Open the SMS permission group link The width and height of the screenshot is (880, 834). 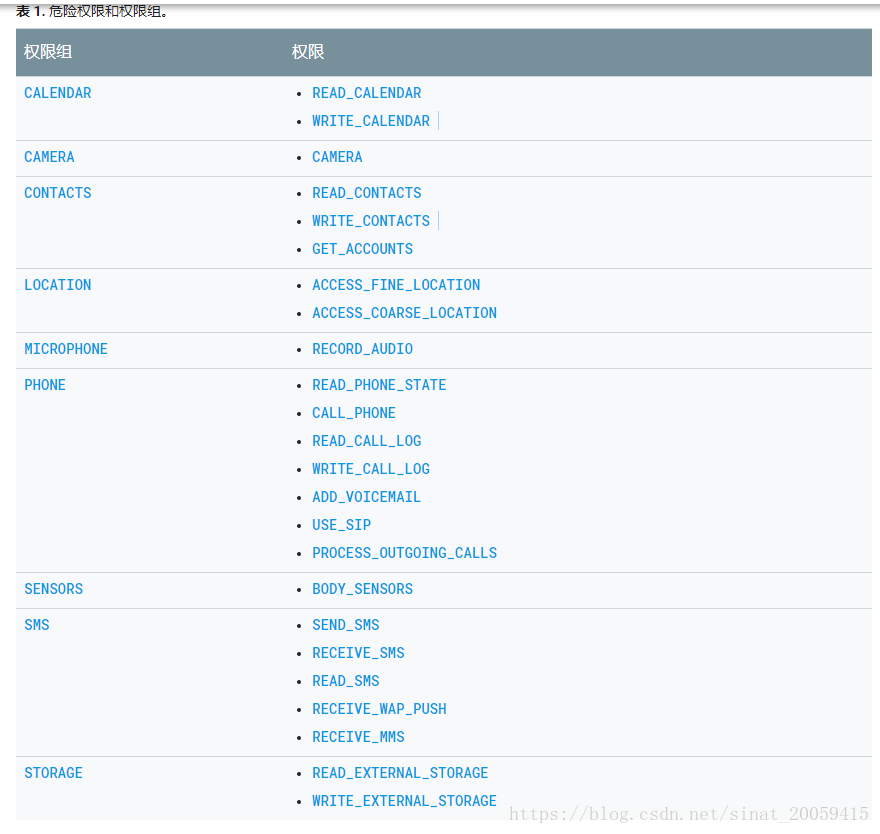pos(36,625)
